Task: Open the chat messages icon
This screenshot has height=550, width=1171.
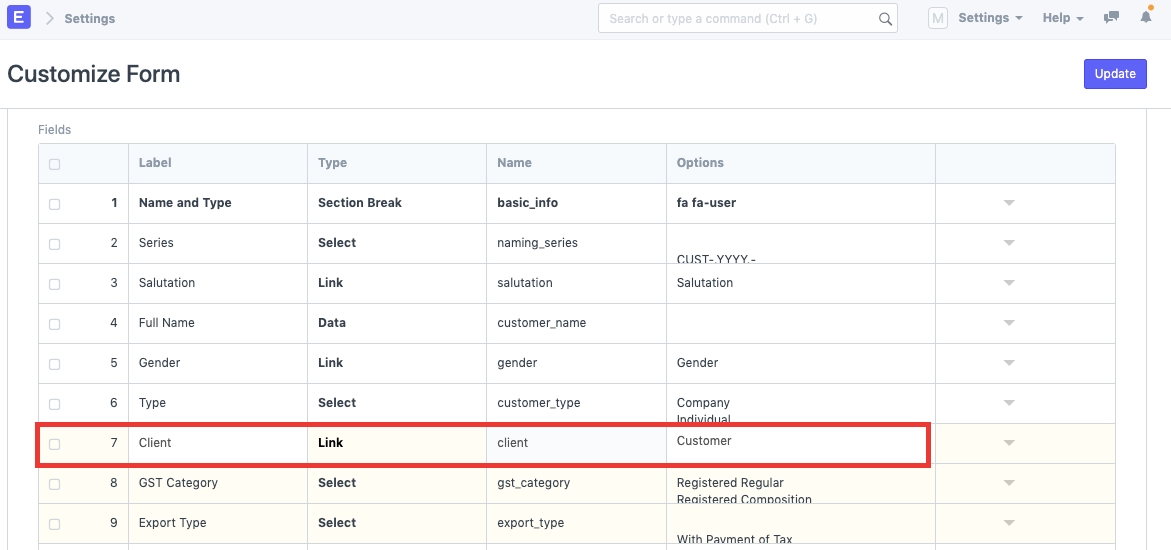Action: click(1111, 18)
